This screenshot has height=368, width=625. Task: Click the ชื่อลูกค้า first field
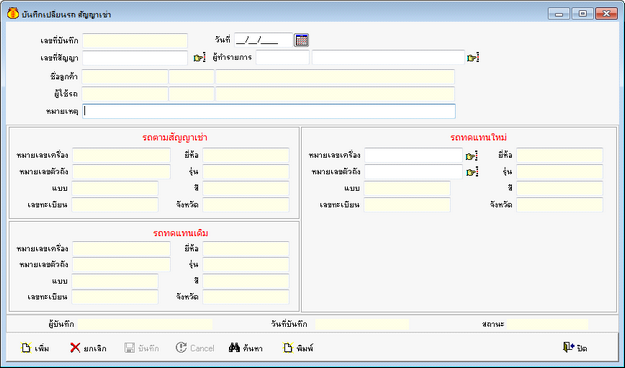tap(125, 77)
